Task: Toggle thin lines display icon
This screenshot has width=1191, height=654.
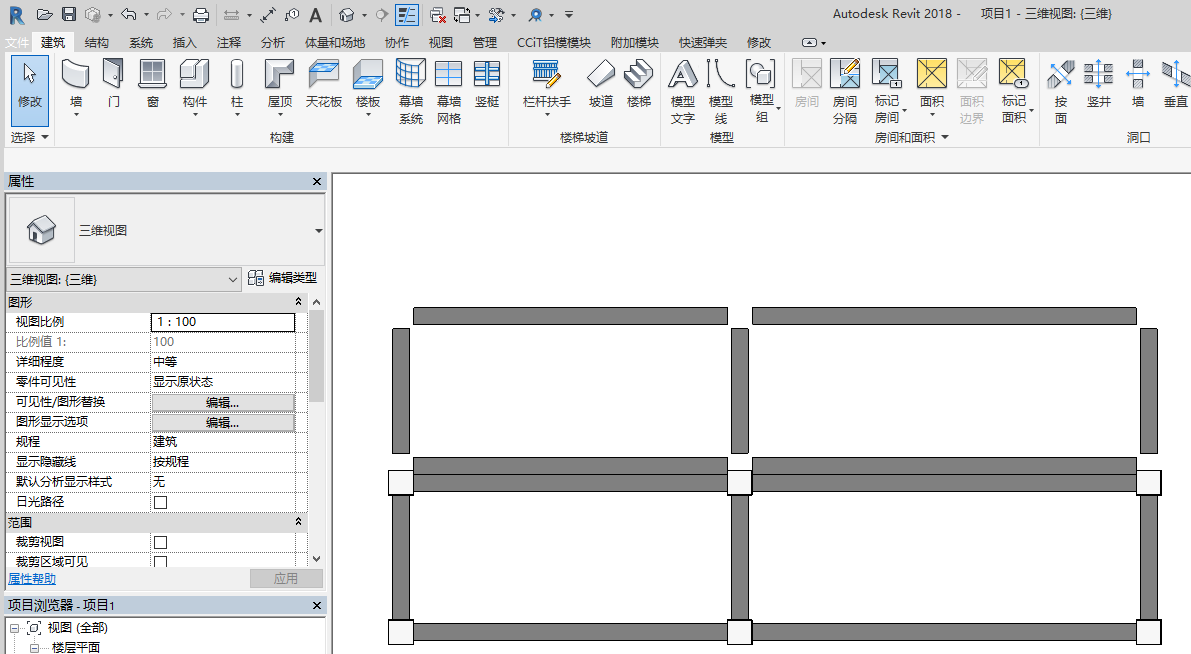Action: pos(407,14)
